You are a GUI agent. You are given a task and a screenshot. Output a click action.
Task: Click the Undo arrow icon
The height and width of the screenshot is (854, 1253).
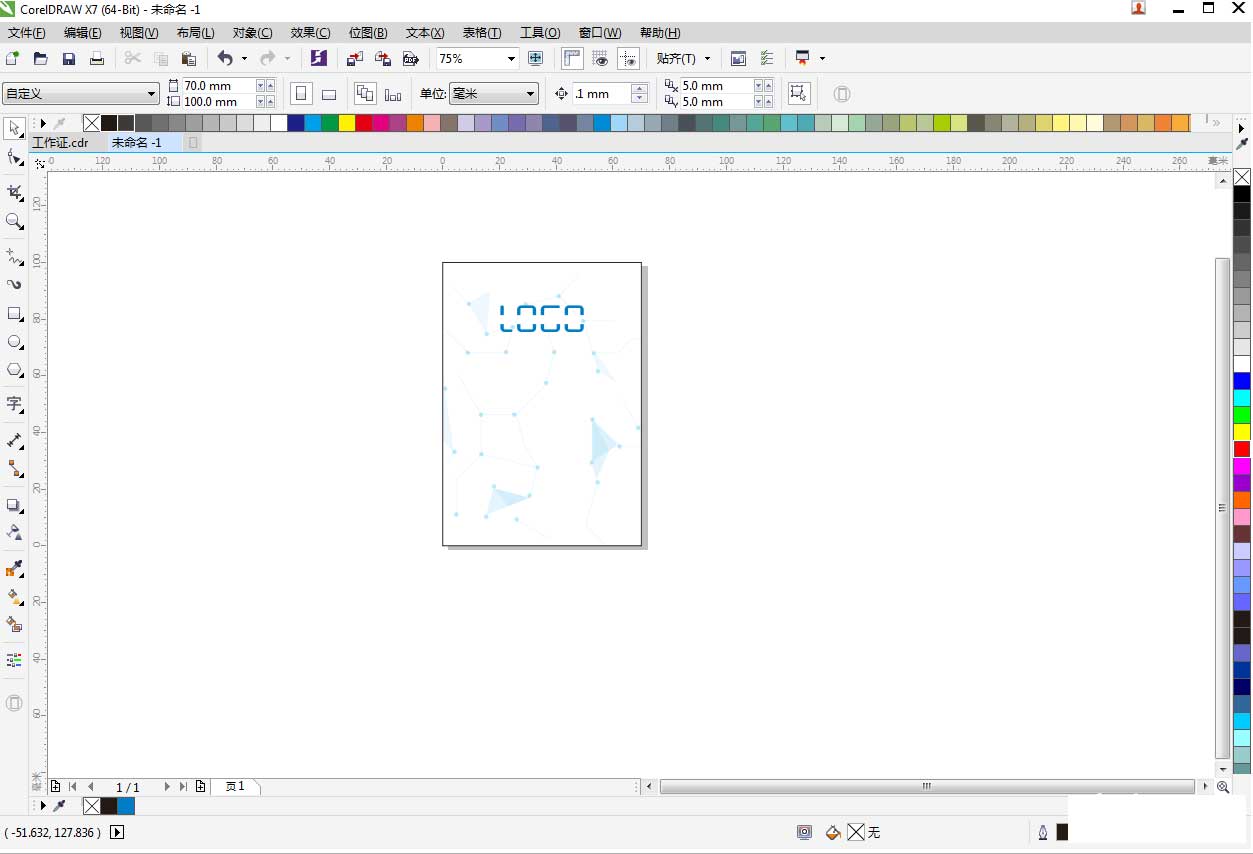(x=225, y=58)
